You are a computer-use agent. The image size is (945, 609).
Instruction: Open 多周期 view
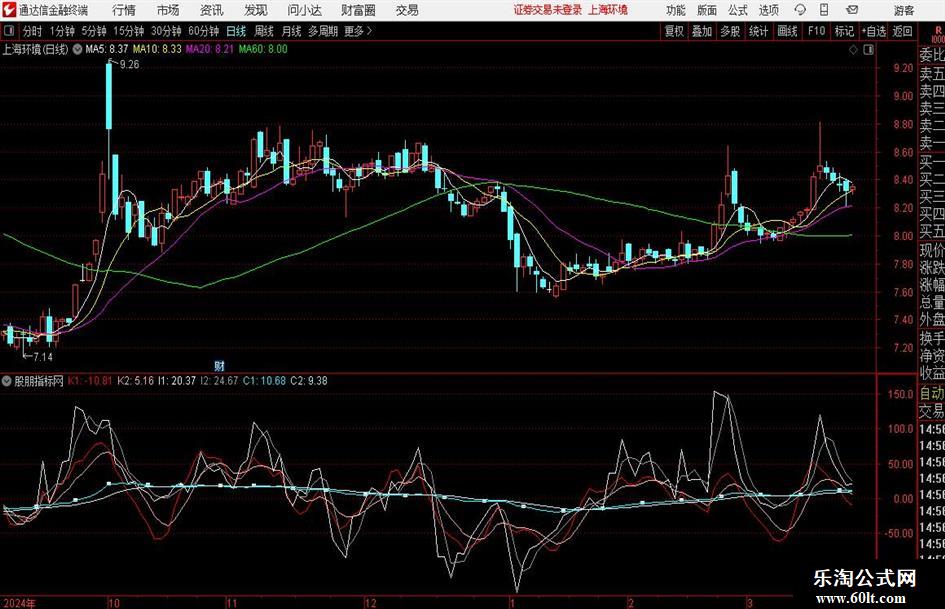click(323, 31)
